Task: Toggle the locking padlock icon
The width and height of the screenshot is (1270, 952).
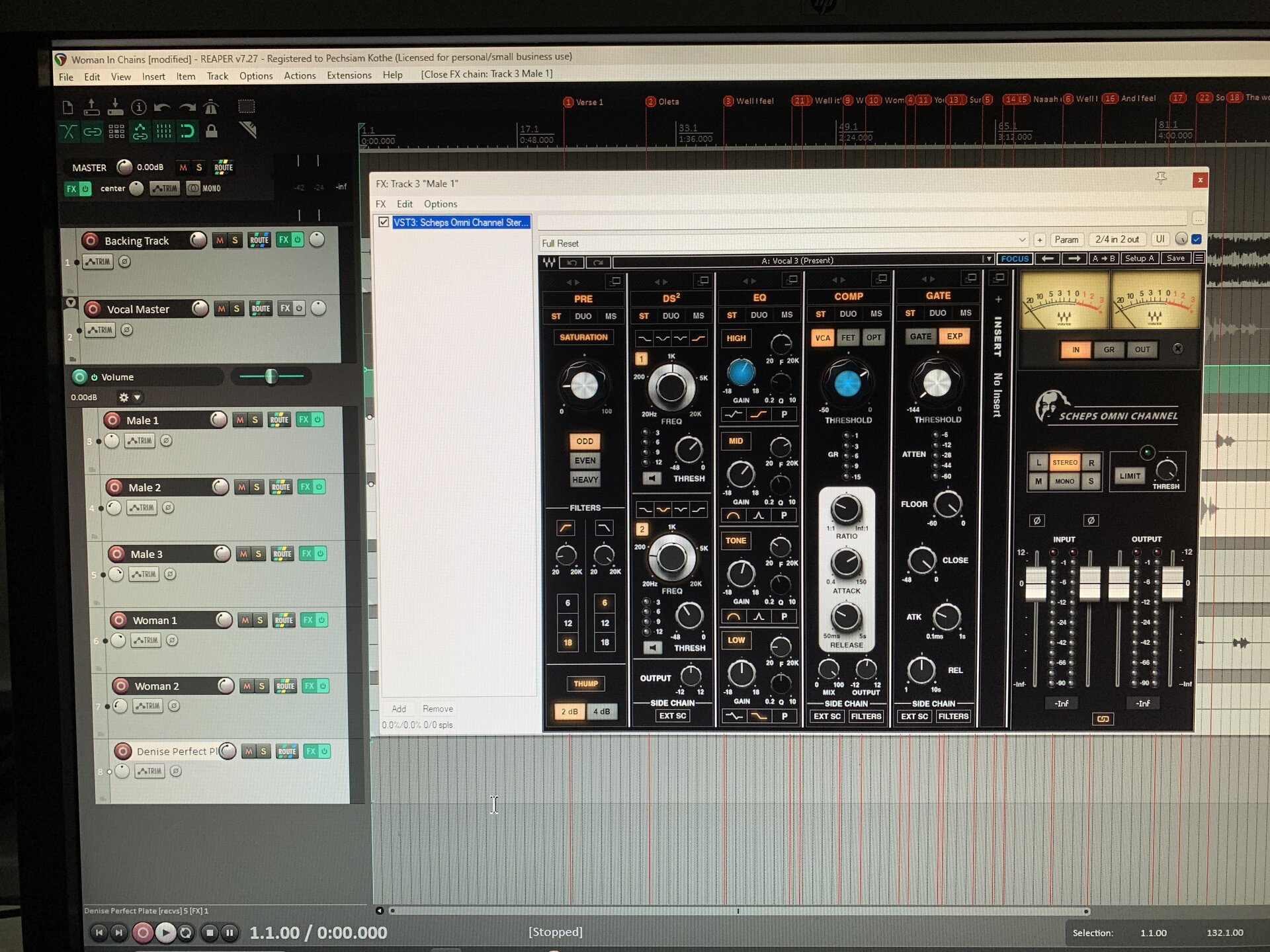Action: [x=212, y=130]
